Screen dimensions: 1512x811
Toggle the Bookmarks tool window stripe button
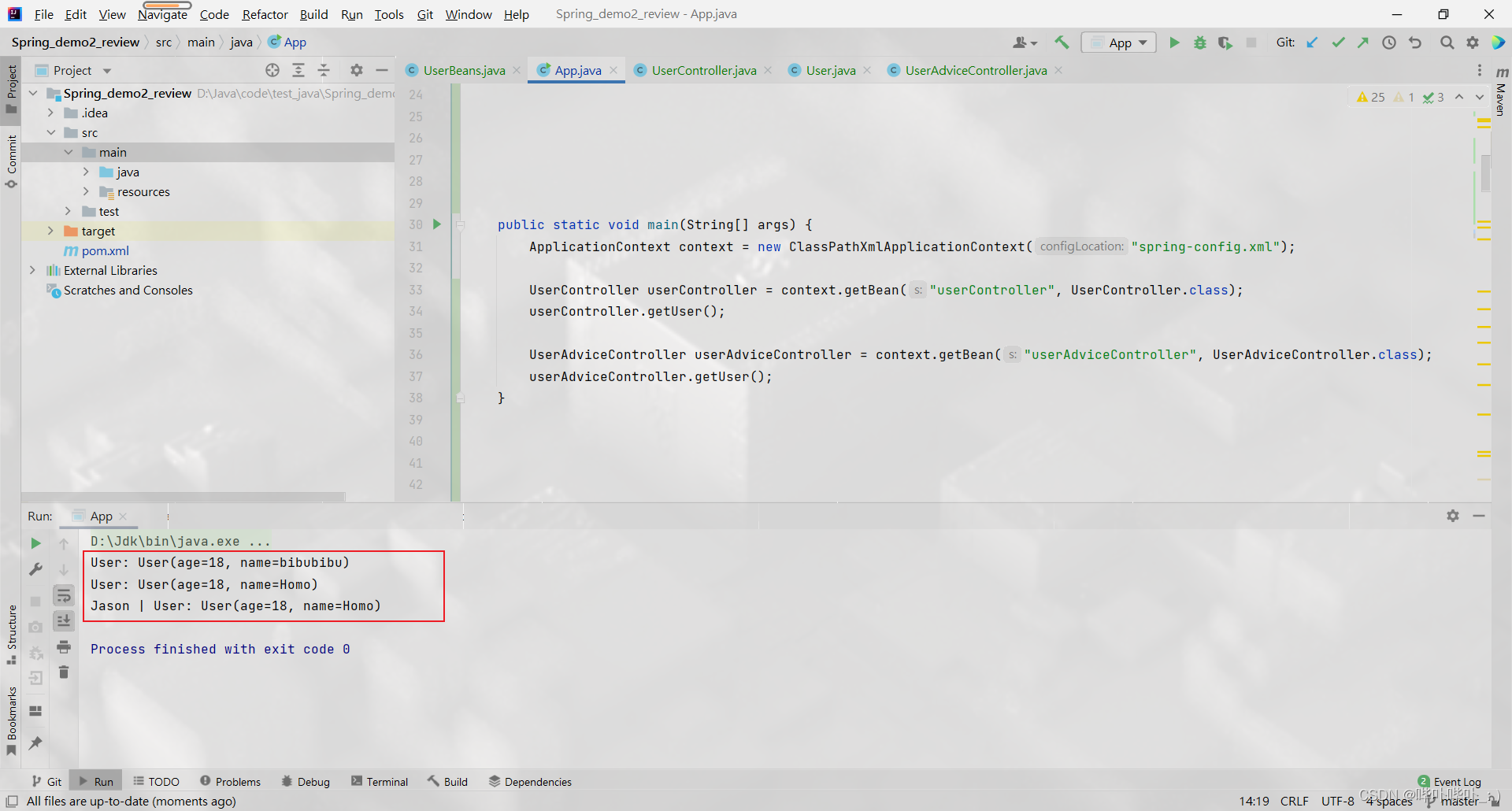tap(11, 720)
